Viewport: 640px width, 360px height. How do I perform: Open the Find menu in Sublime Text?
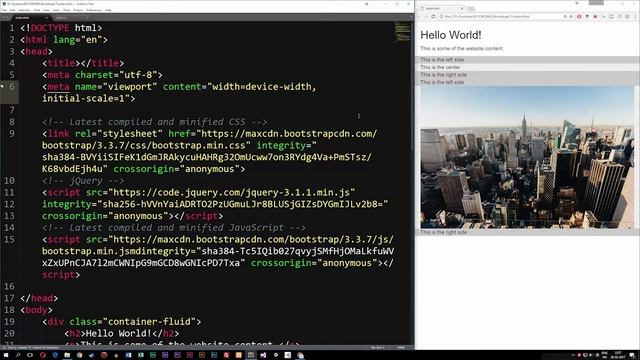[x=37, y=10]
